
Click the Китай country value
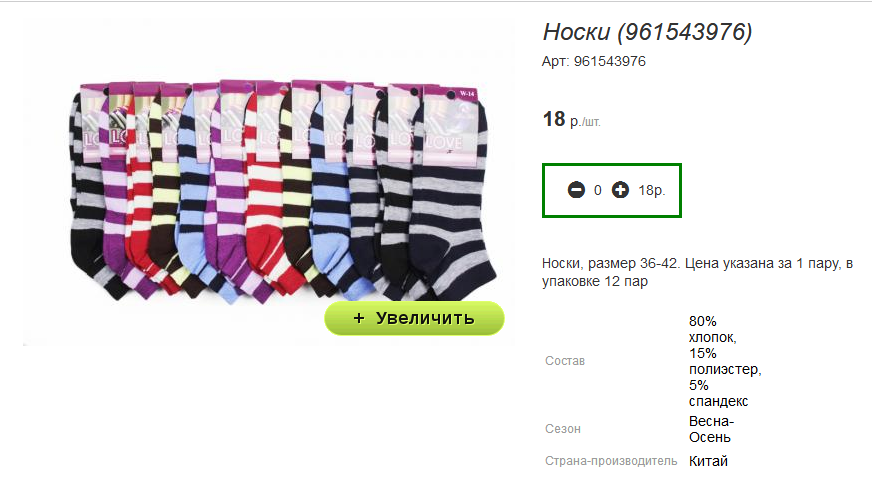[708, 461]
